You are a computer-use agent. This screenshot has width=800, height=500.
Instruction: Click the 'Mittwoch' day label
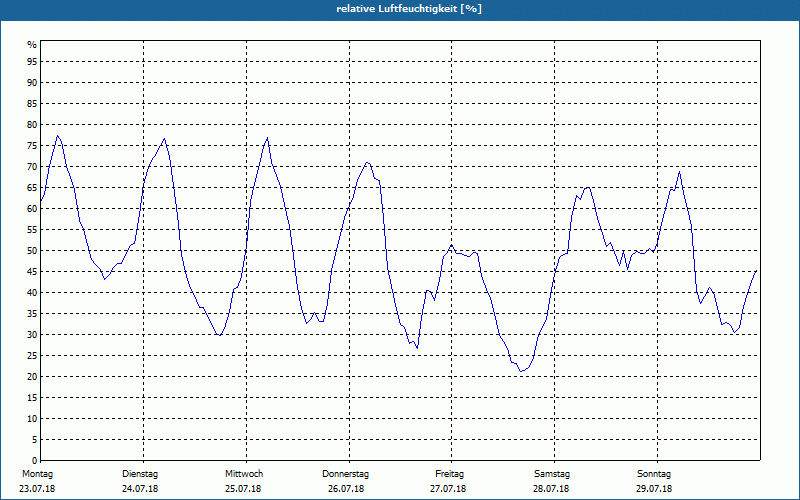[244, 474]
